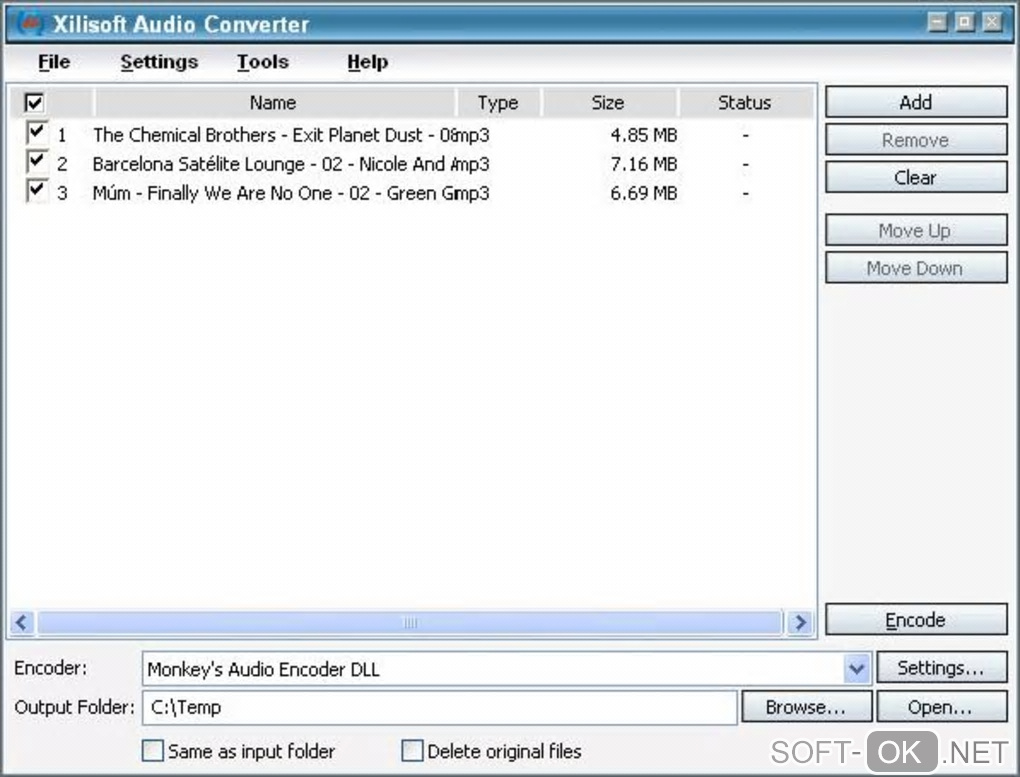Minimize the Xilisoft Audio Converter window
Screen dimensions: 1020x777
point(937,22)
